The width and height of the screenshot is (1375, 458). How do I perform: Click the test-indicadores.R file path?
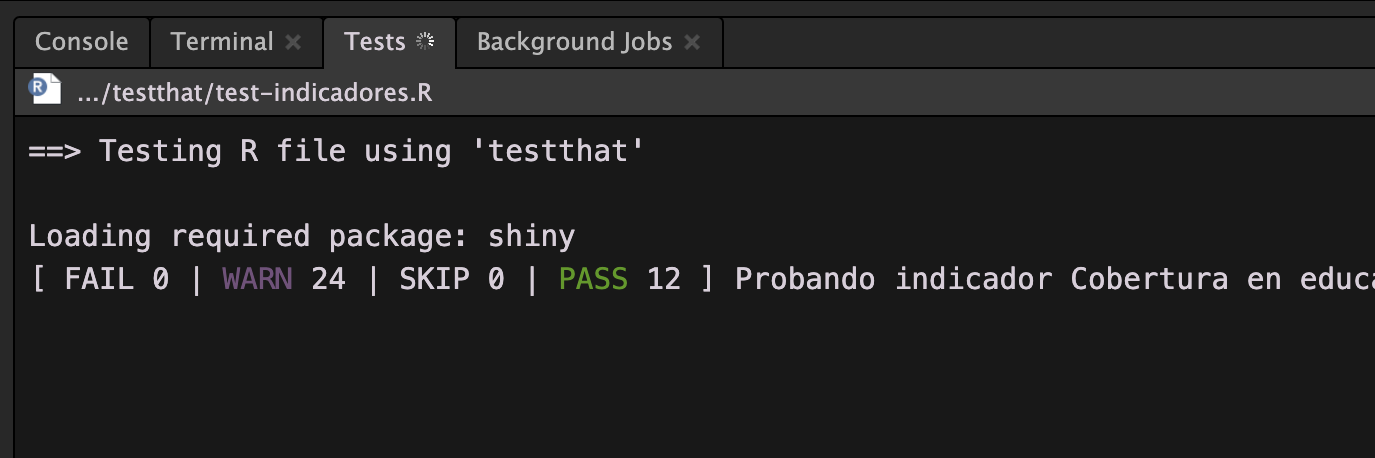point(254,93)
